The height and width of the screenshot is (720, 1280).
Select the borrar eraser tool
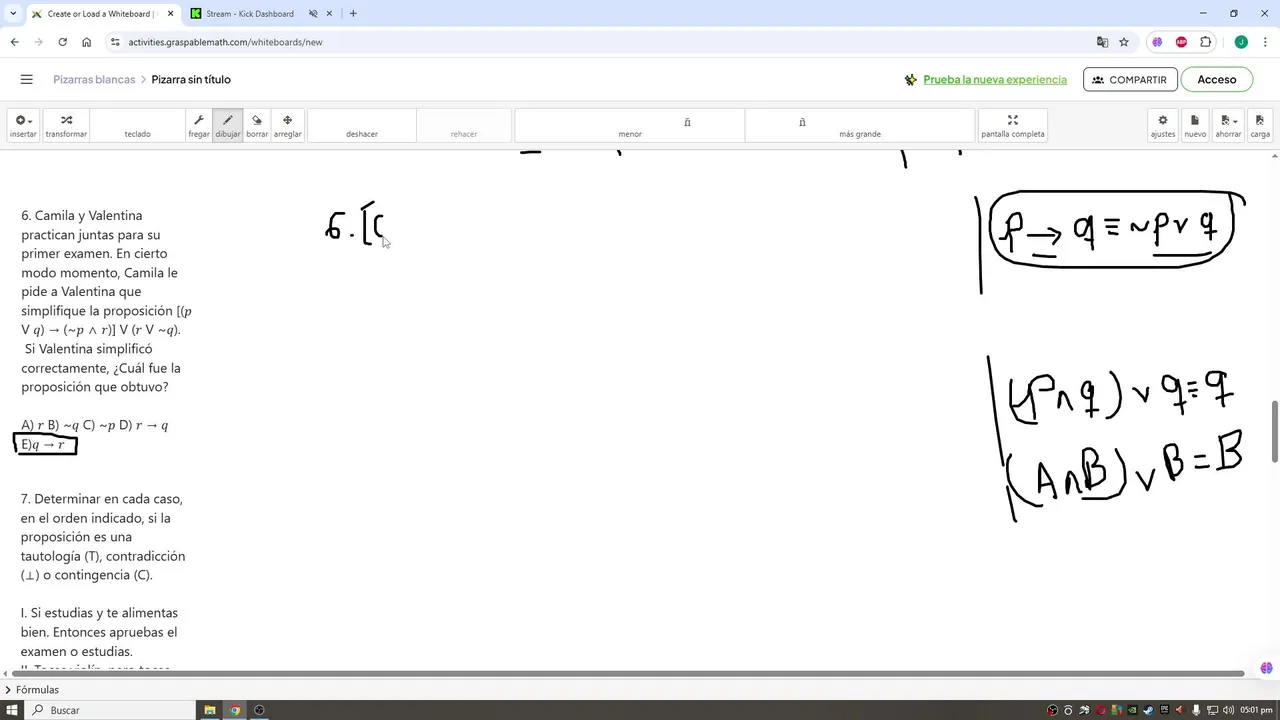257,125
